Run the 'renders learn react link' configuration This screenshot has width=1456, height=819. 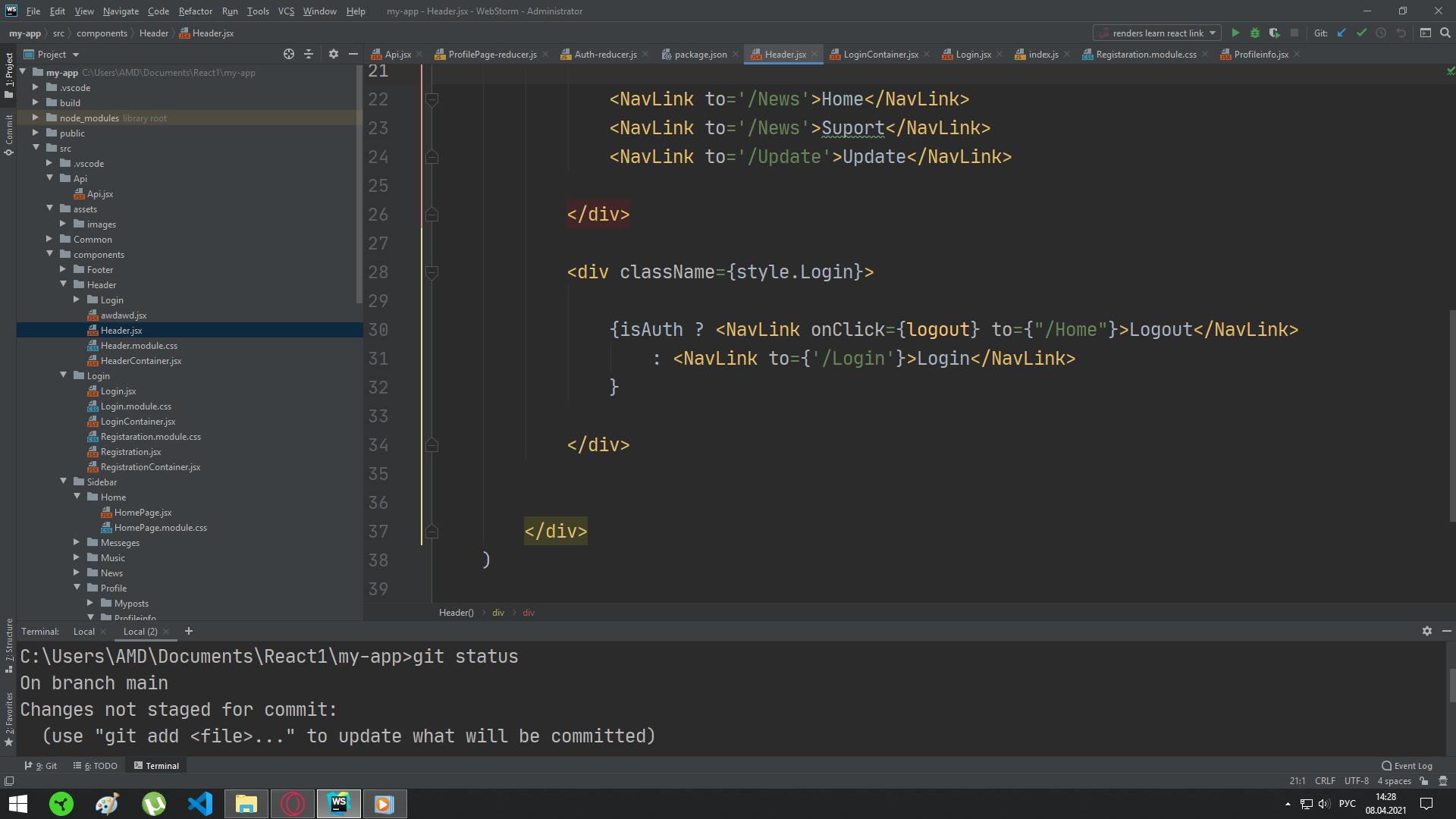tap(1235, 33)
